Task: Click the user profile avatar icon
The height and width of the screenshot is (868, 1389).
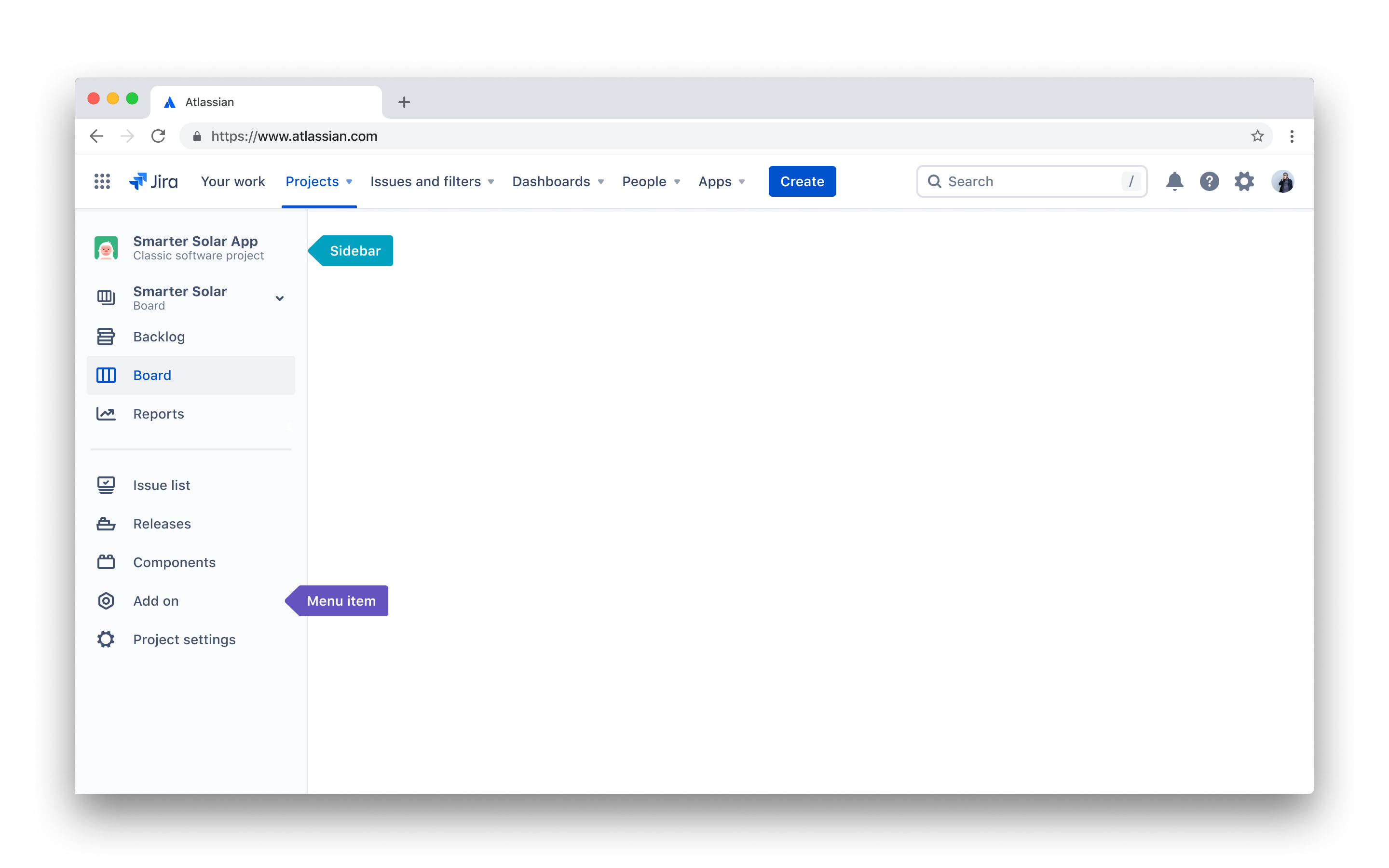Action: [x=1284, y=181]
